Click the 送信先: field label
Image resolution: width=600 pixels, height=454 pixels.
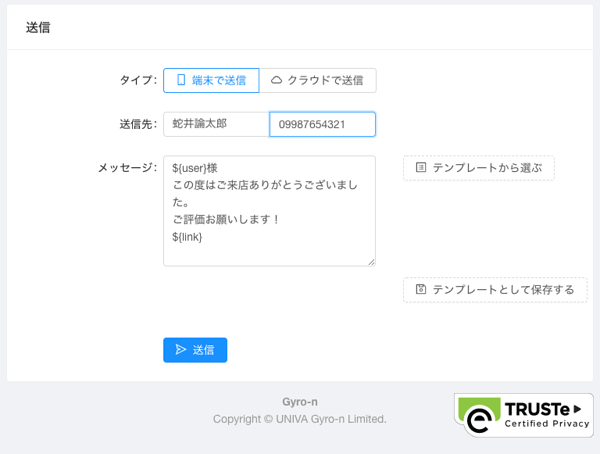click(139, 124)
